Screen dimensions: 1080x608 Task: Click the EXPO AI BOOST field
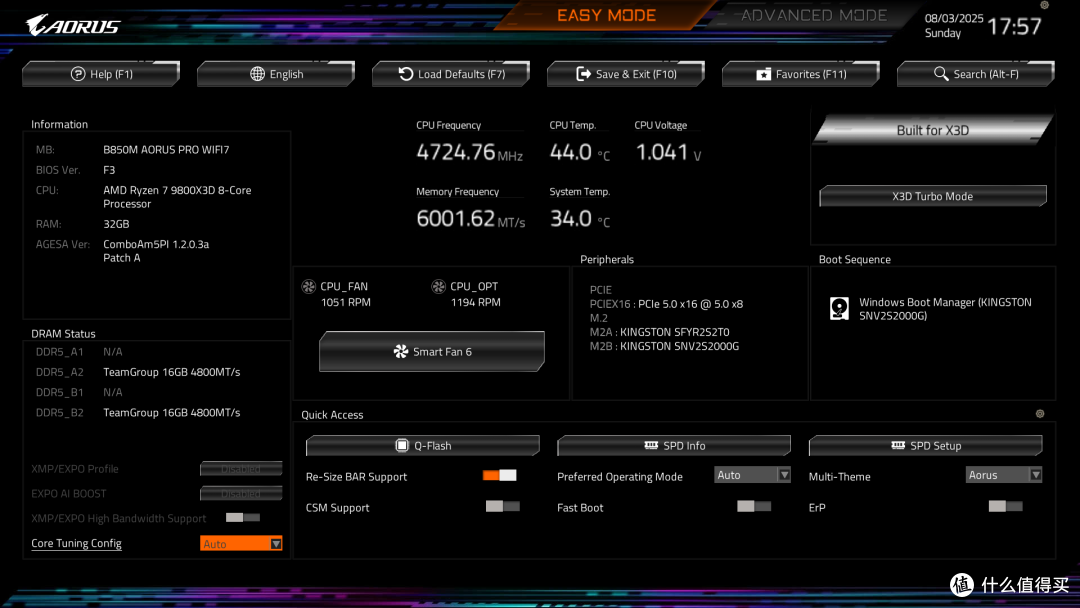(241, 494)
